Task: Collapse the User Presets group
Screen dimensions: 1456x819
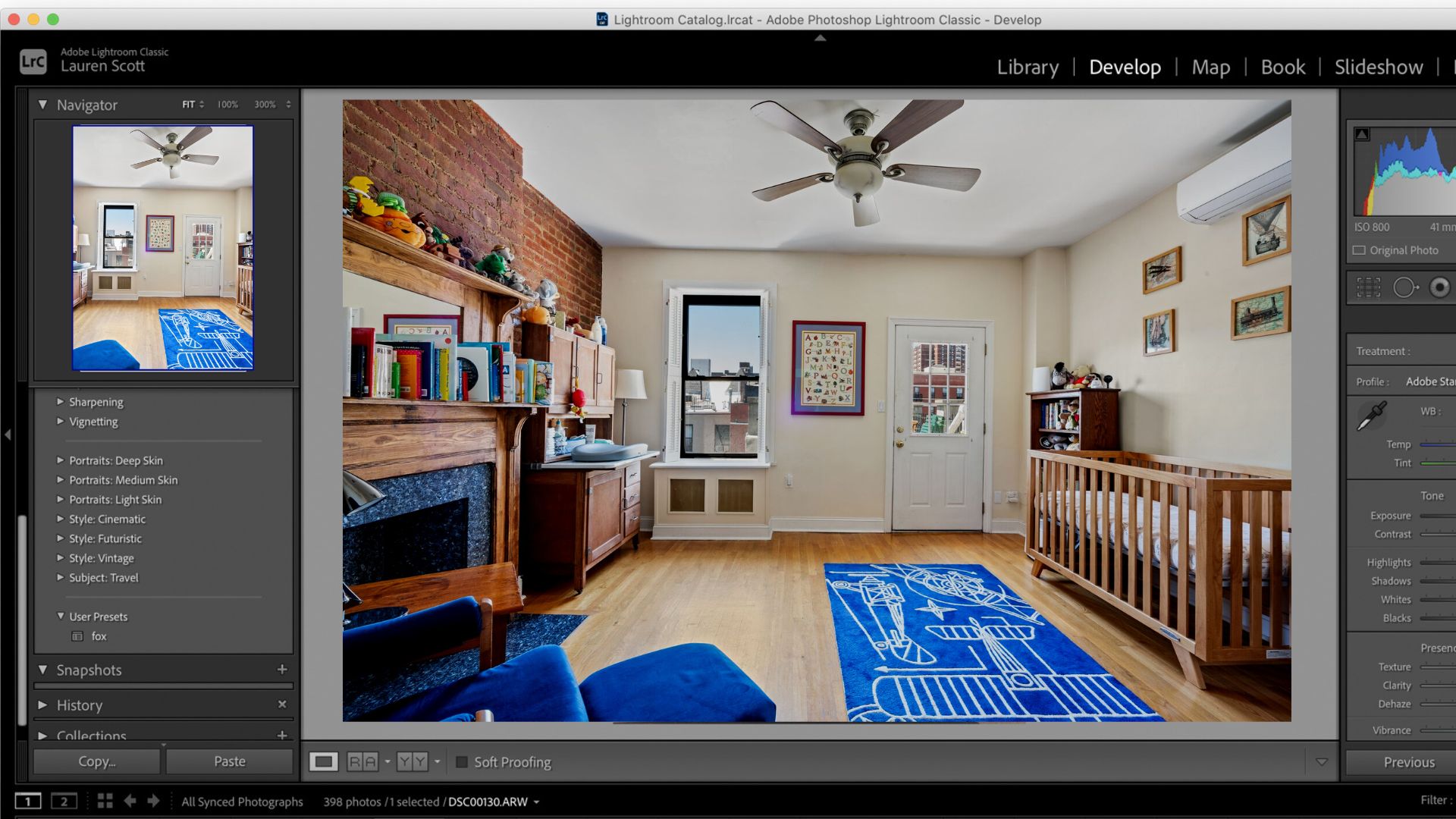Action: (x=61, y=617)
